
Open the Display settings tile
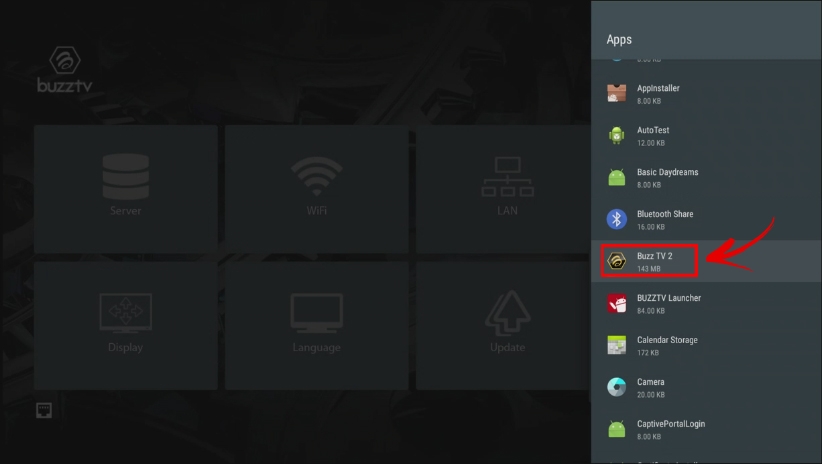[126, 326]
